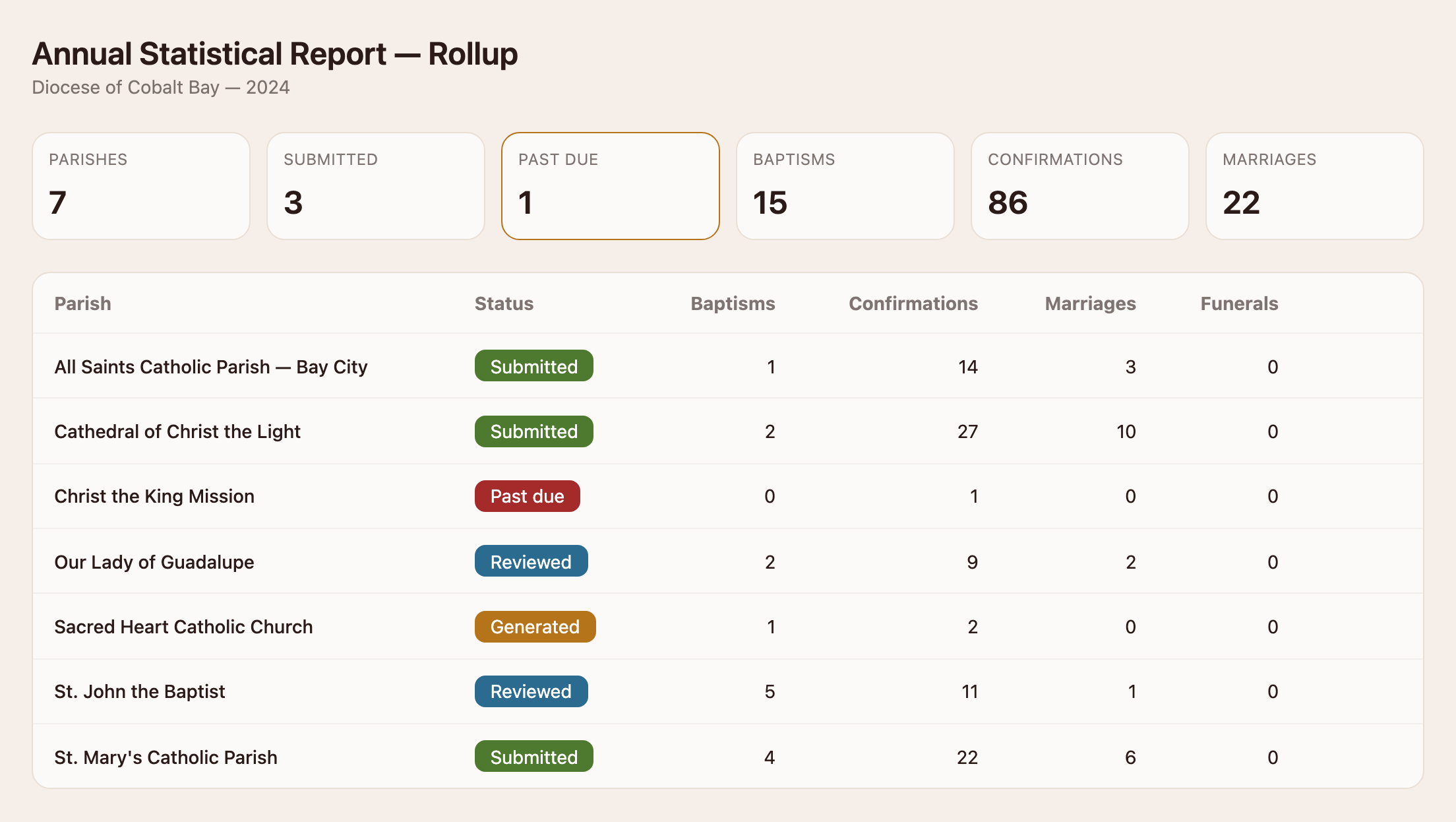Image resolution: width=1456 pixels, height=822 pixels.
Task: Click the Generated status badge
Action: click(x=535, y=627)
